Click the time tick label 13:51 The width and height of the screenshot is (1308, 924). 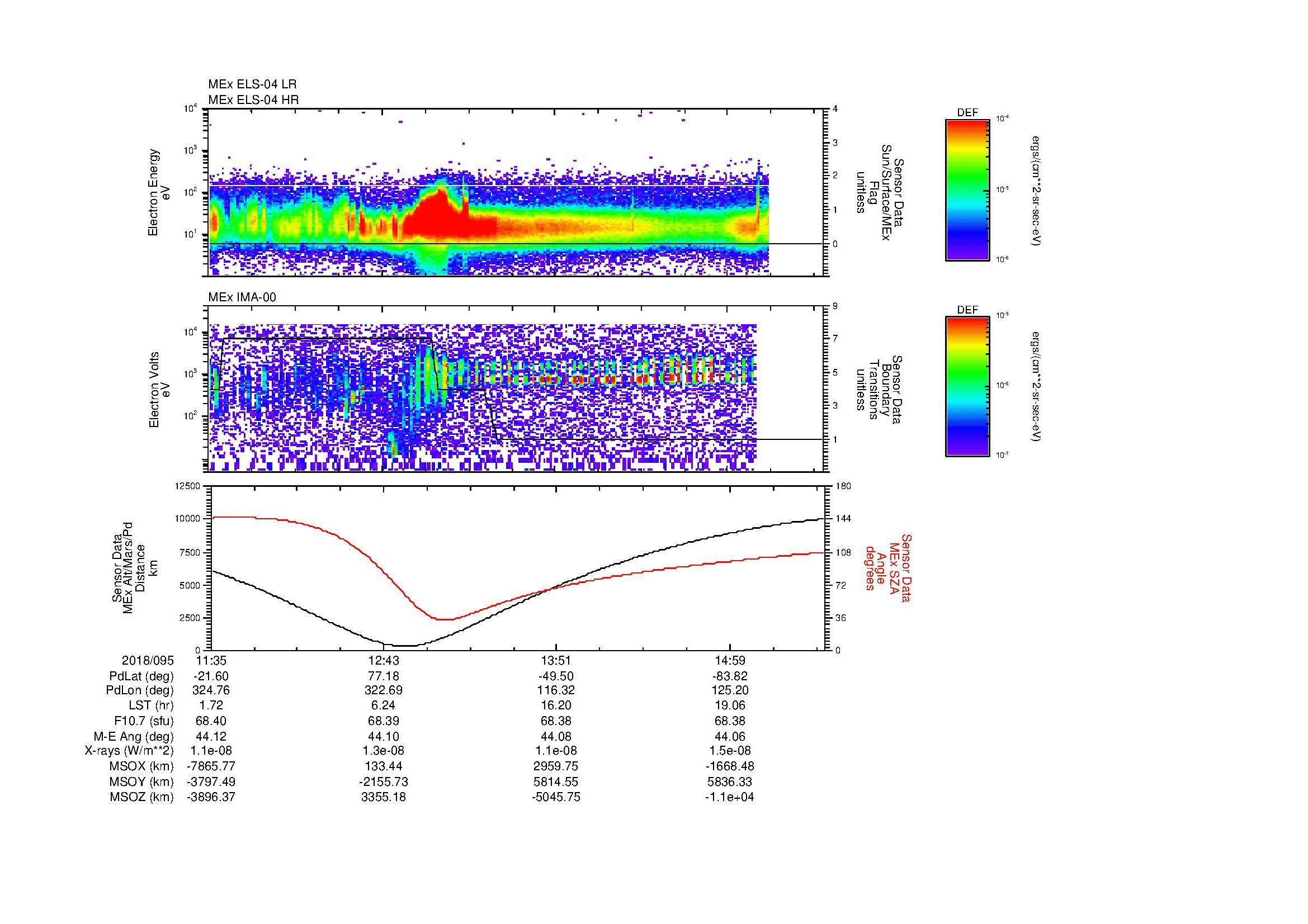556,661
